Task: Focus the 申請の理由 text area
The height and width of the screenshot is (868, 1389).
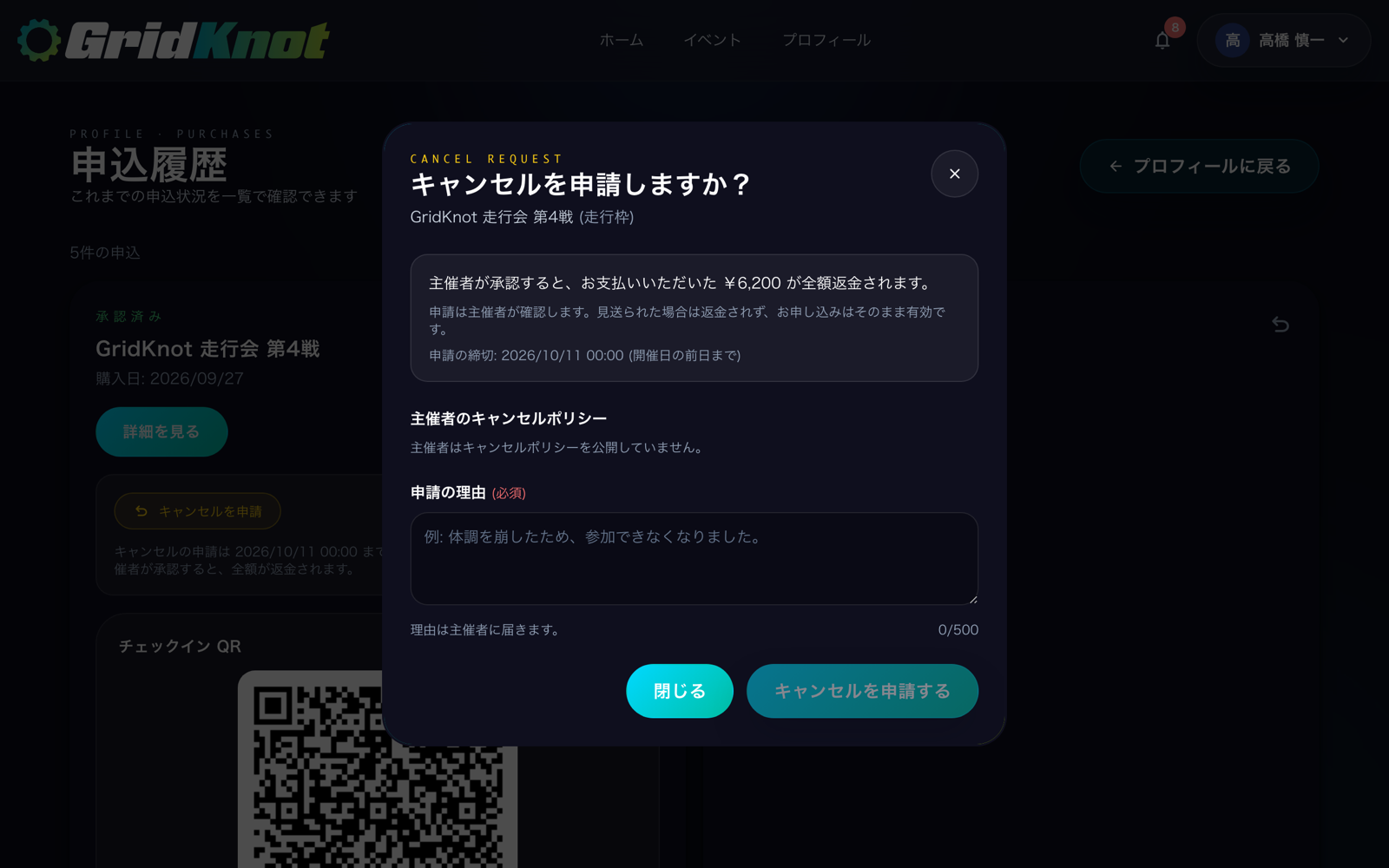Action: point(694,558)
